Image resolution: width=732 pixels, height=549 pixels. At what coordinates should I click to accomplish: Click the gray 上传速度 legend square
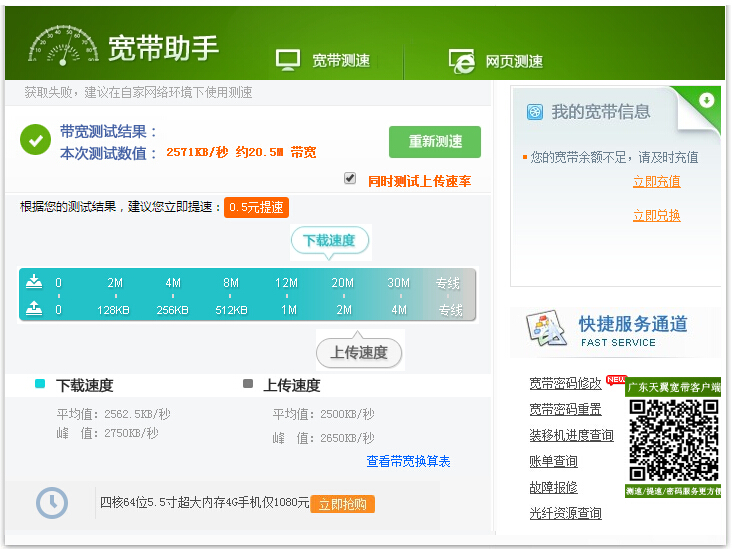pyautogui.click(x=248, y=384)
